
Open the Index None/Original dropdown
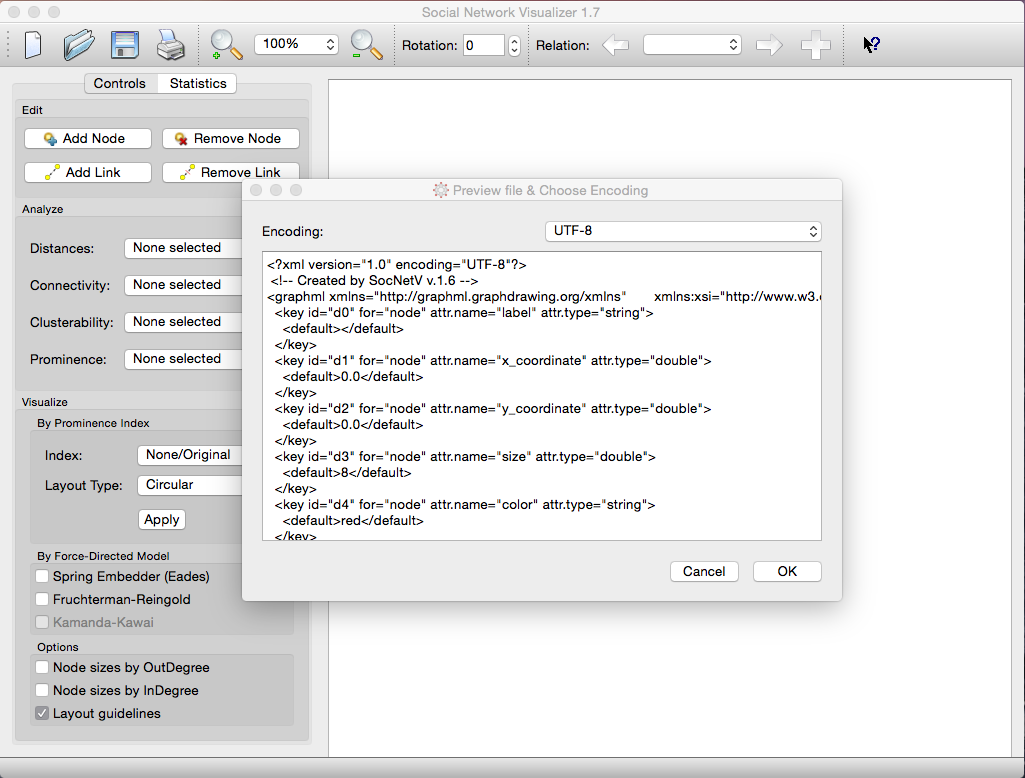click(190, 455)
